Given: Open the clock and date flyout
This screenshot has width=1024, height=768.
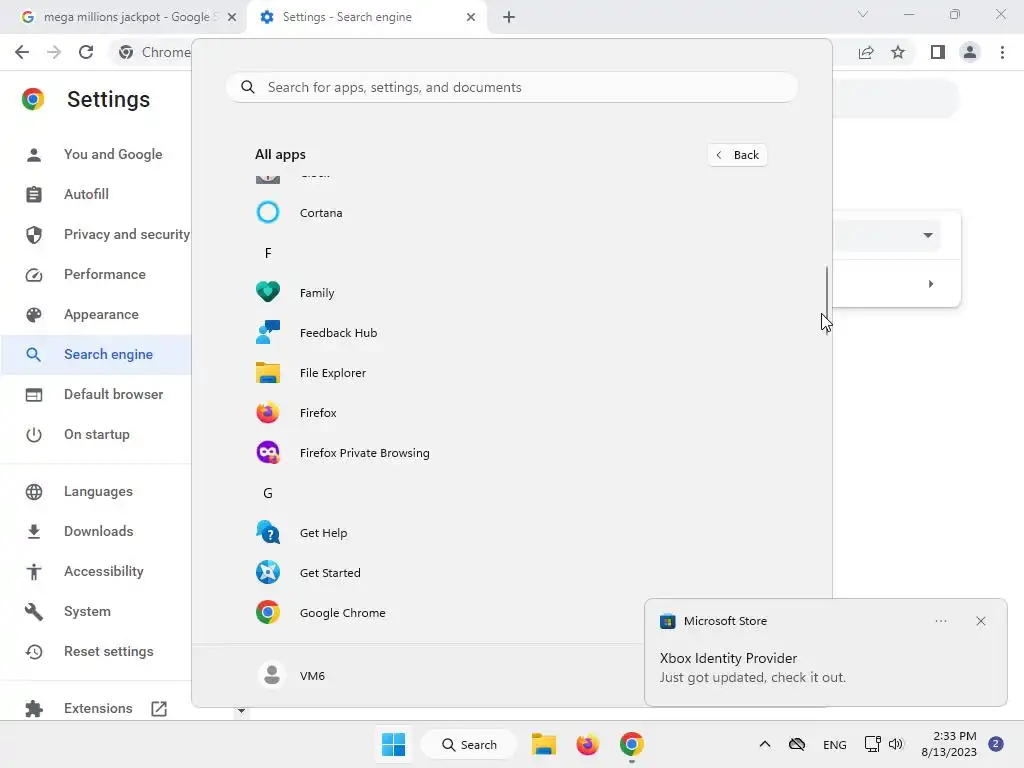Looking at the screenshot, I should click(949, 744).
